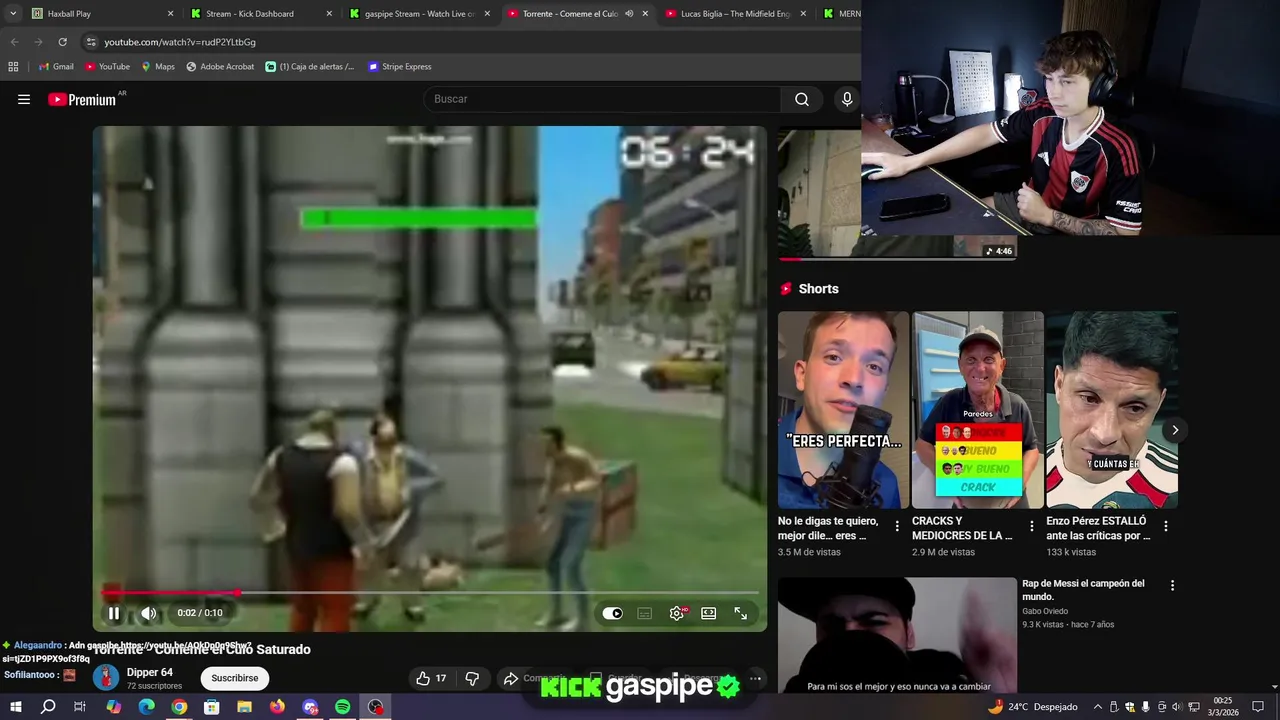View site information icon in address bar

(91, 42)
